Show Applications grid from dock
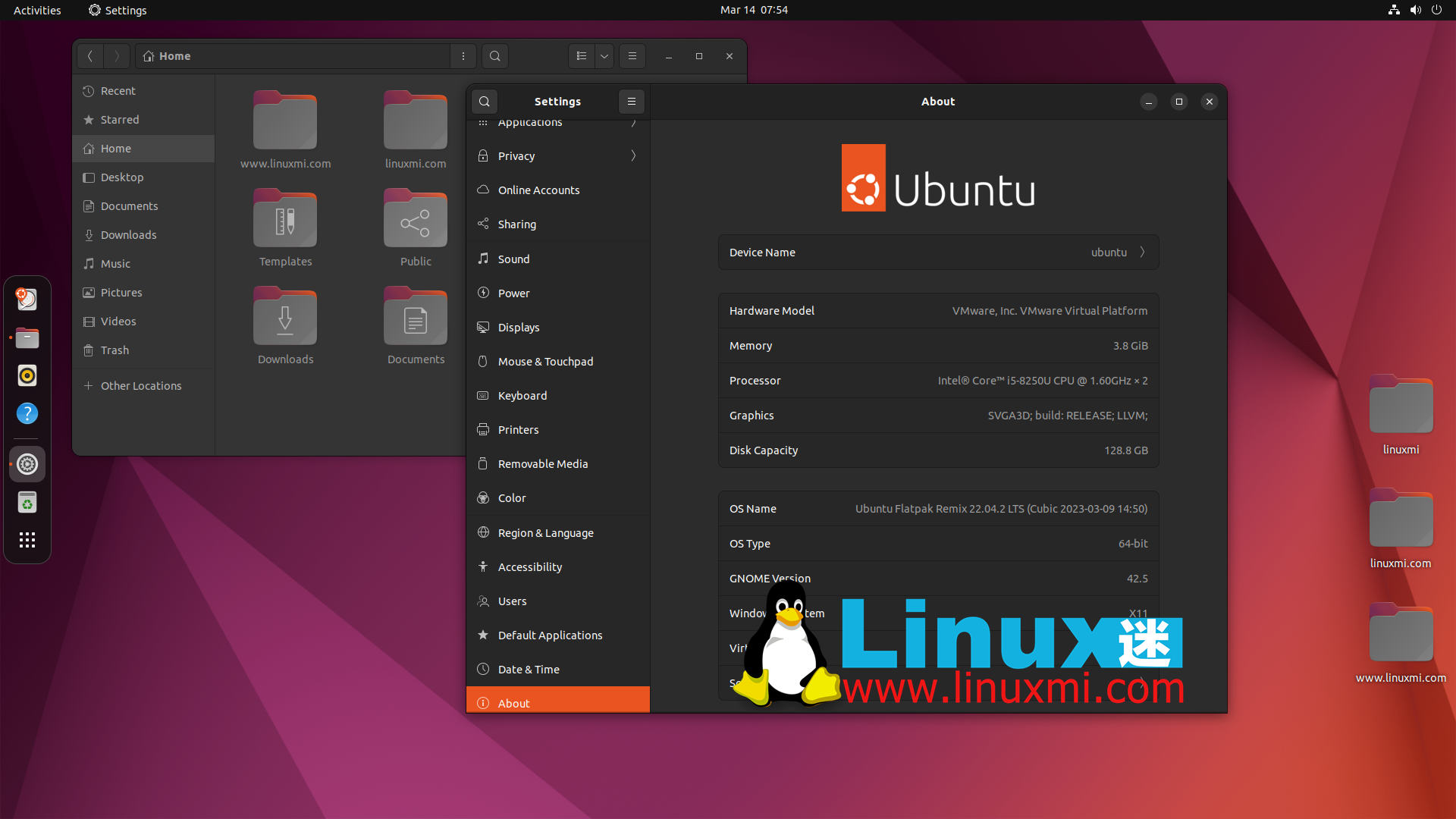The image size is (1456, 819). pos(27,540)
